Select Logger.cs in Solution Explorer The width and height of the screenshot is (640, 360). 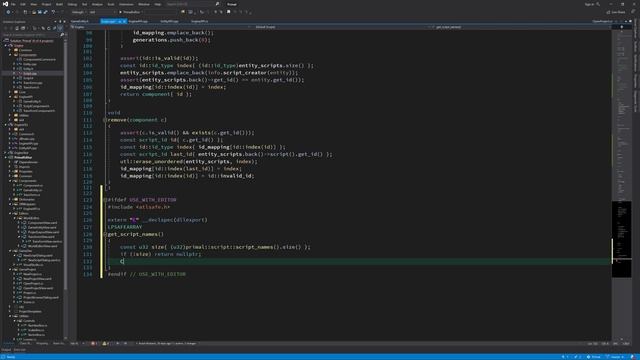tap(29, 340)
